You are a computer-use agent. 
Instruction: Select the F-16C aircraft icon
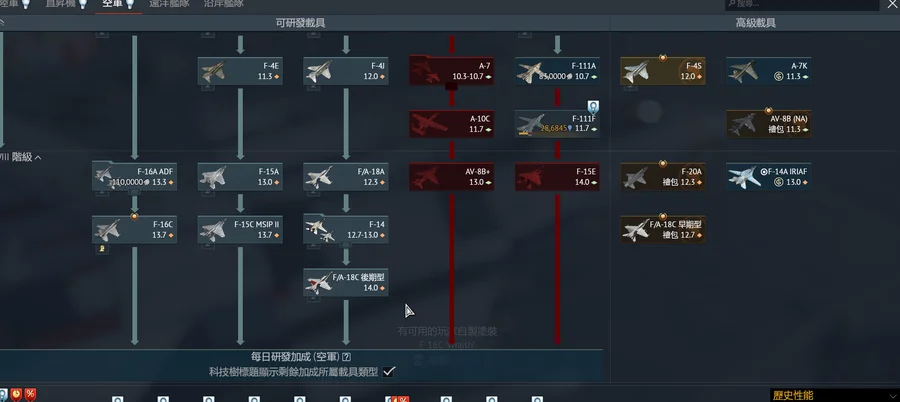[108, 230]
